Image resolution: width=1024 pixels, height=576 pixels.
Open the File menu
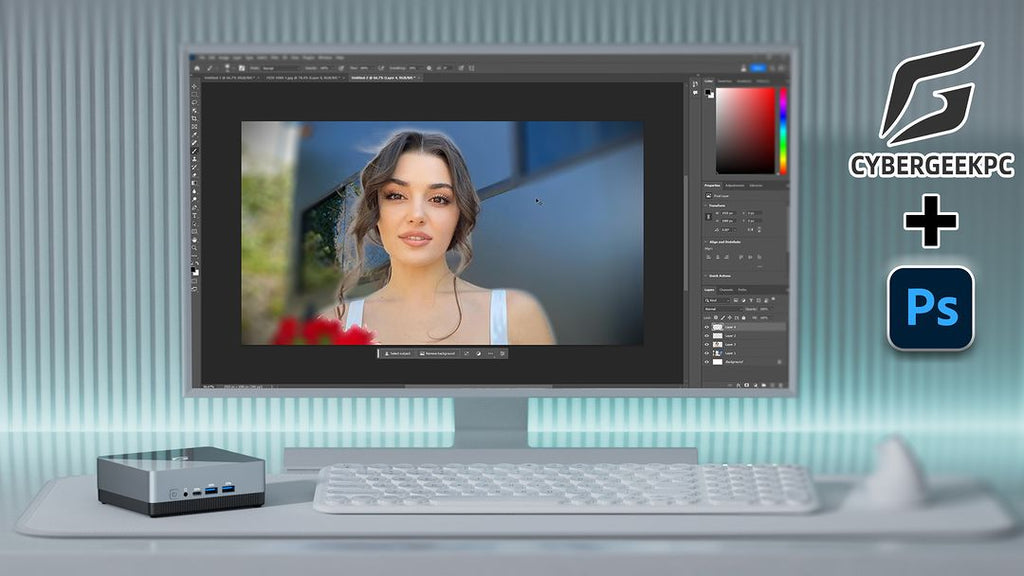(202, 57)
